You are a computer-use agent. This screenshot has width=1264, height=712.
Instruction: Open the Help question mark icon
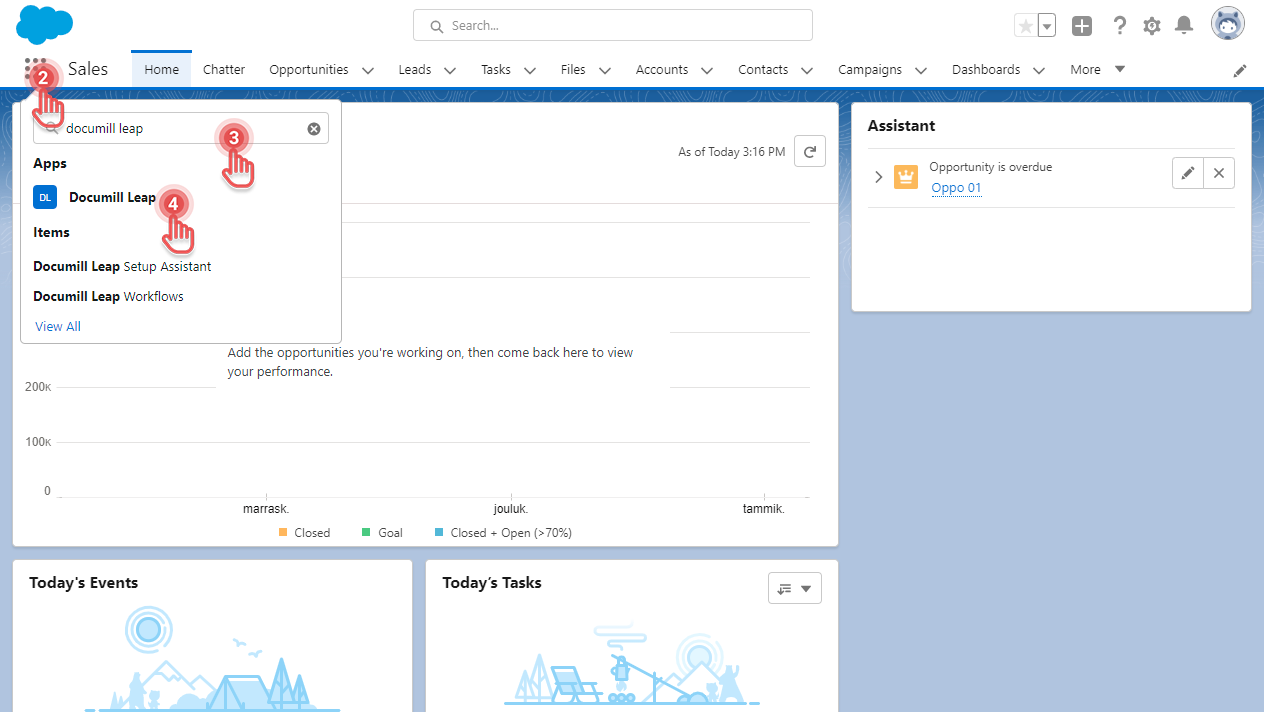pyautogui.click(x=1120, y=26)
